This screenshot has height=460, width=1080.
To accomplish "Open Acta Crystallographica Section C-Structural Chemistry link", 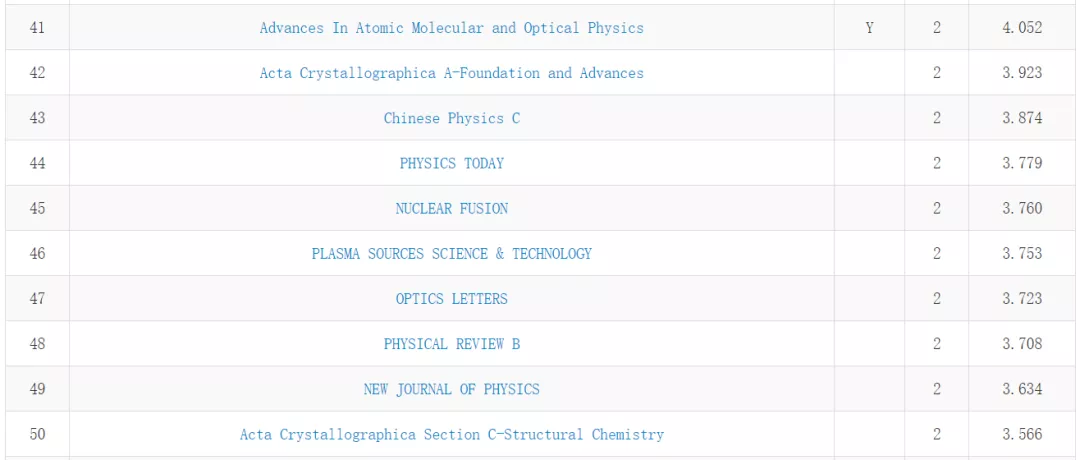I will 451,435.
